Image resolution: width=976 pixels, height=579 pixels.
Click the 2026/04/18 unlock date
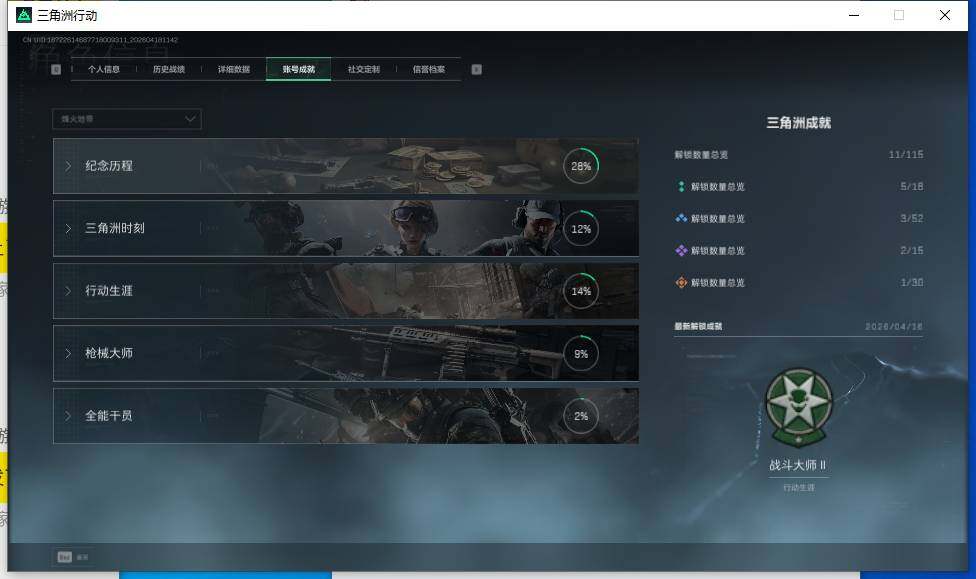click(894, 326)
